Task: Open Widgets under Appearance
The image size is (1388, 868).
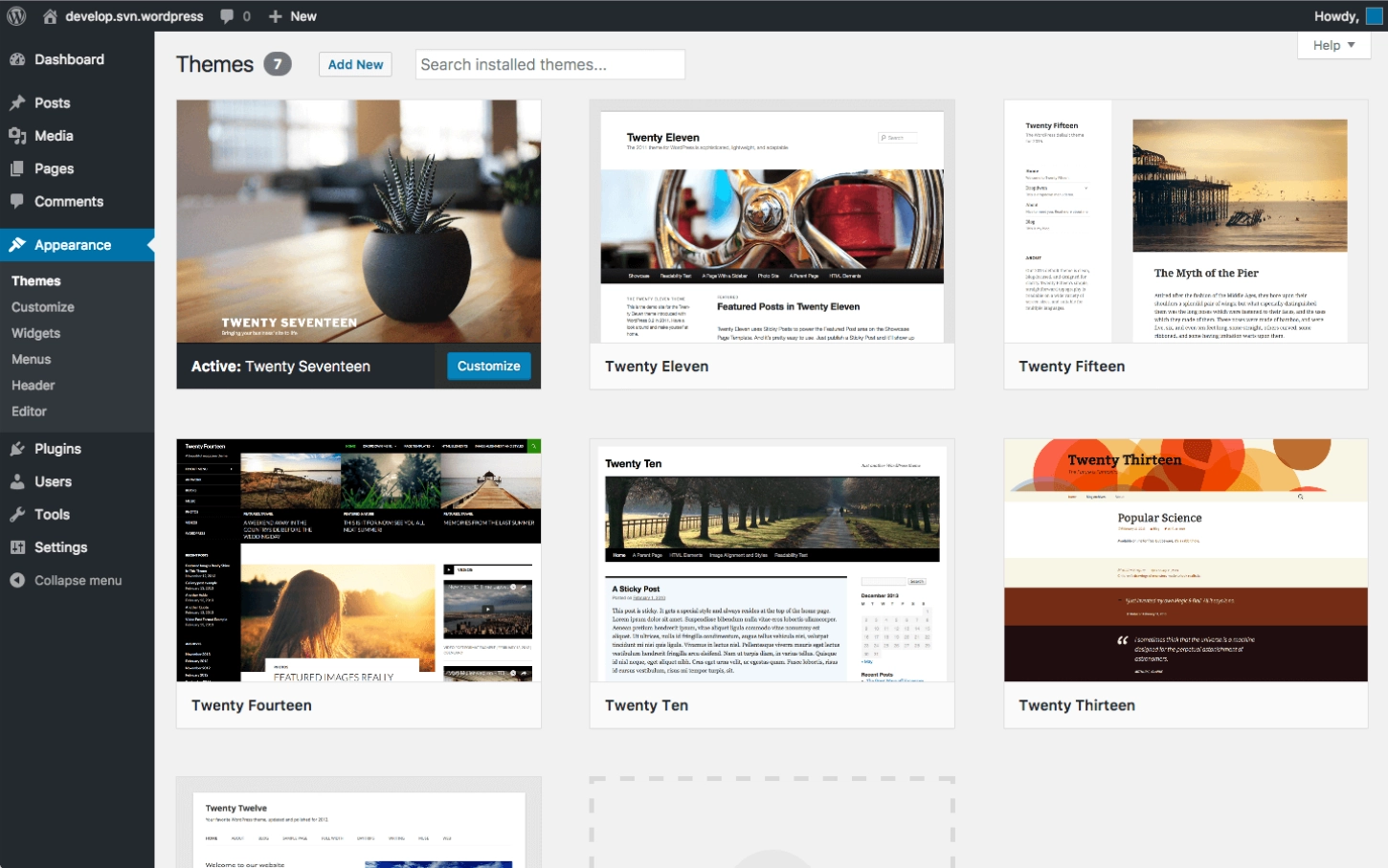Action: tap(35, 333)
